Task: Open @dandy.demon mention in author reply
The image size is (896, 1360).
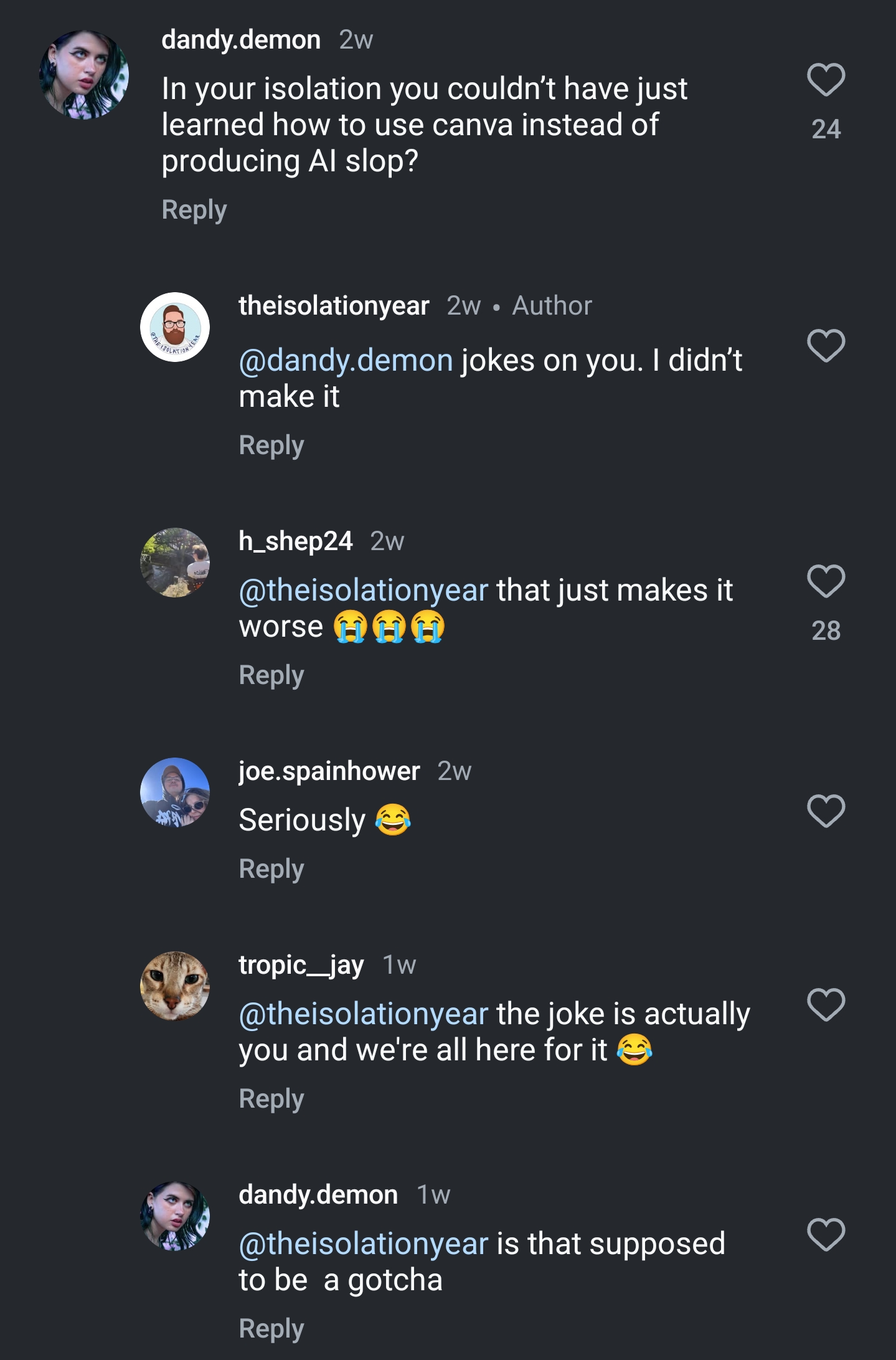Action: click(346, 361)
